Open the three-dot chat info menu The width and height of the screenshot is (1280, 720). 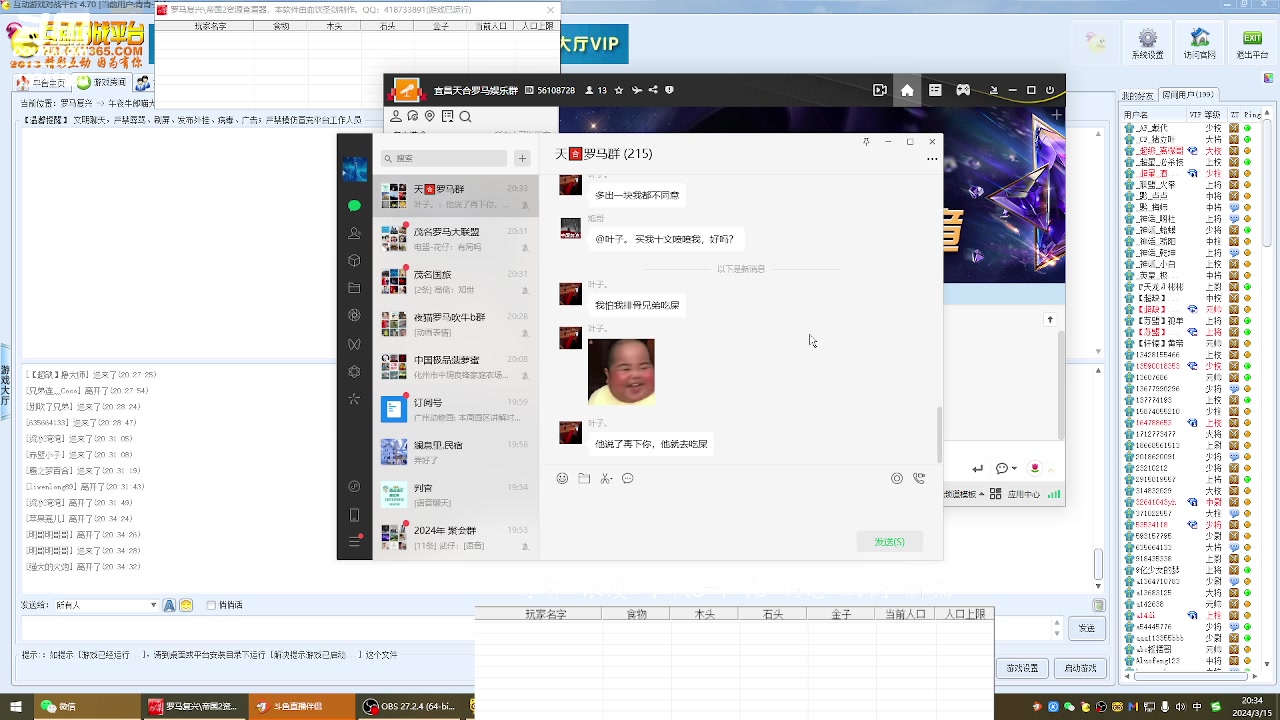pos(932,159)
